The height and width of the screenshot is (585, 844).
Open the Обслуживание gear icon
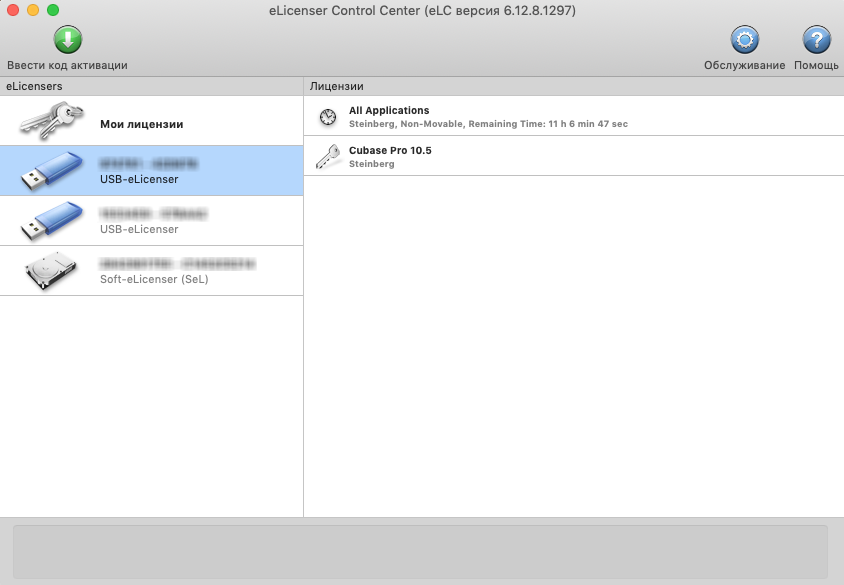(744, 40)
